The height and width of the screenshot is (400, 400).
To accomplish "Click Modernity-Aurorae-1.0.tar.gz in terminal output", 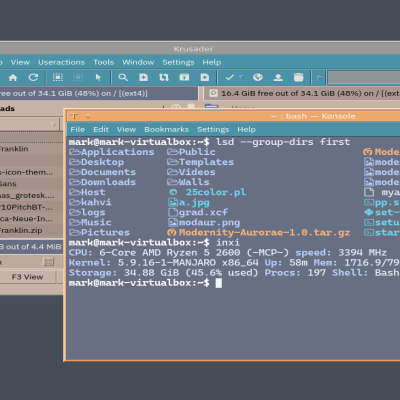I will (x=264, y=232).
